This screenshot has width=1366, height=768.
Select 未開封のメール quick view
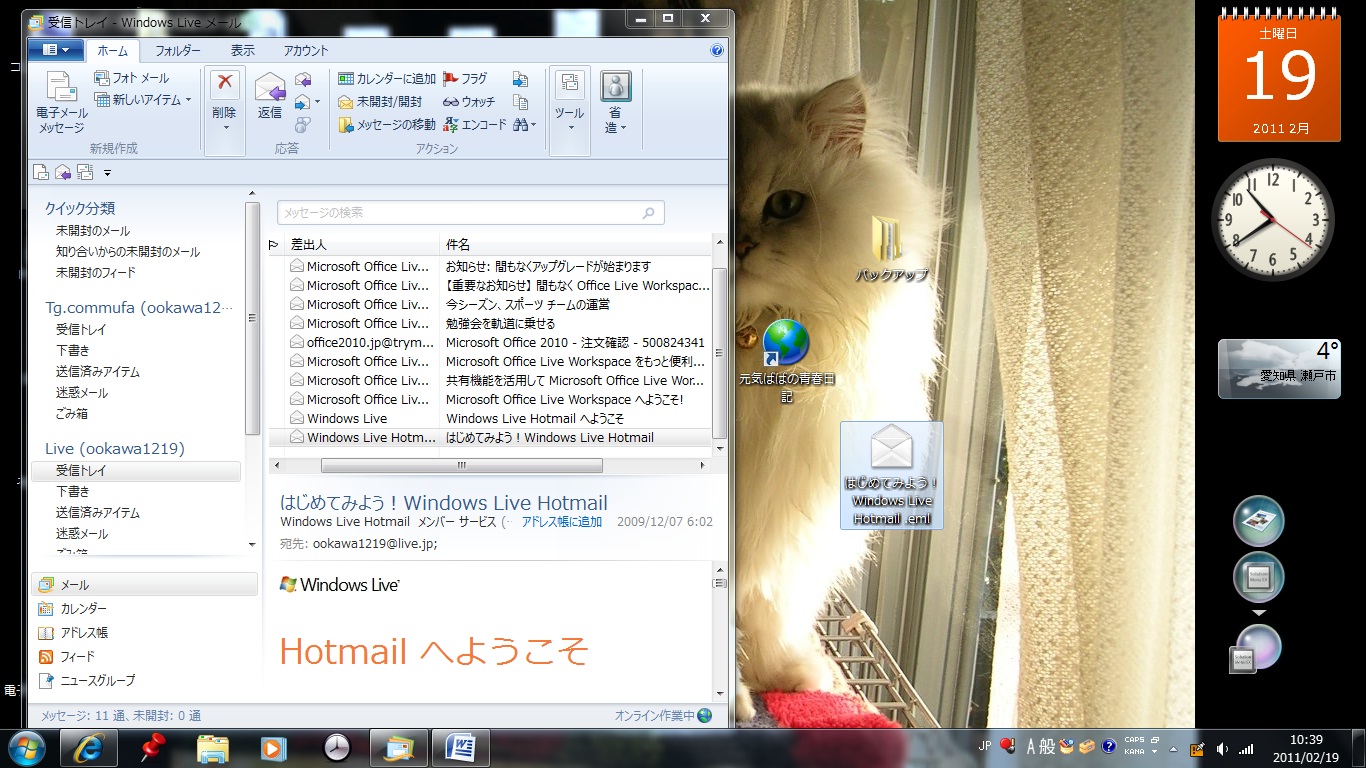(93, 231)
